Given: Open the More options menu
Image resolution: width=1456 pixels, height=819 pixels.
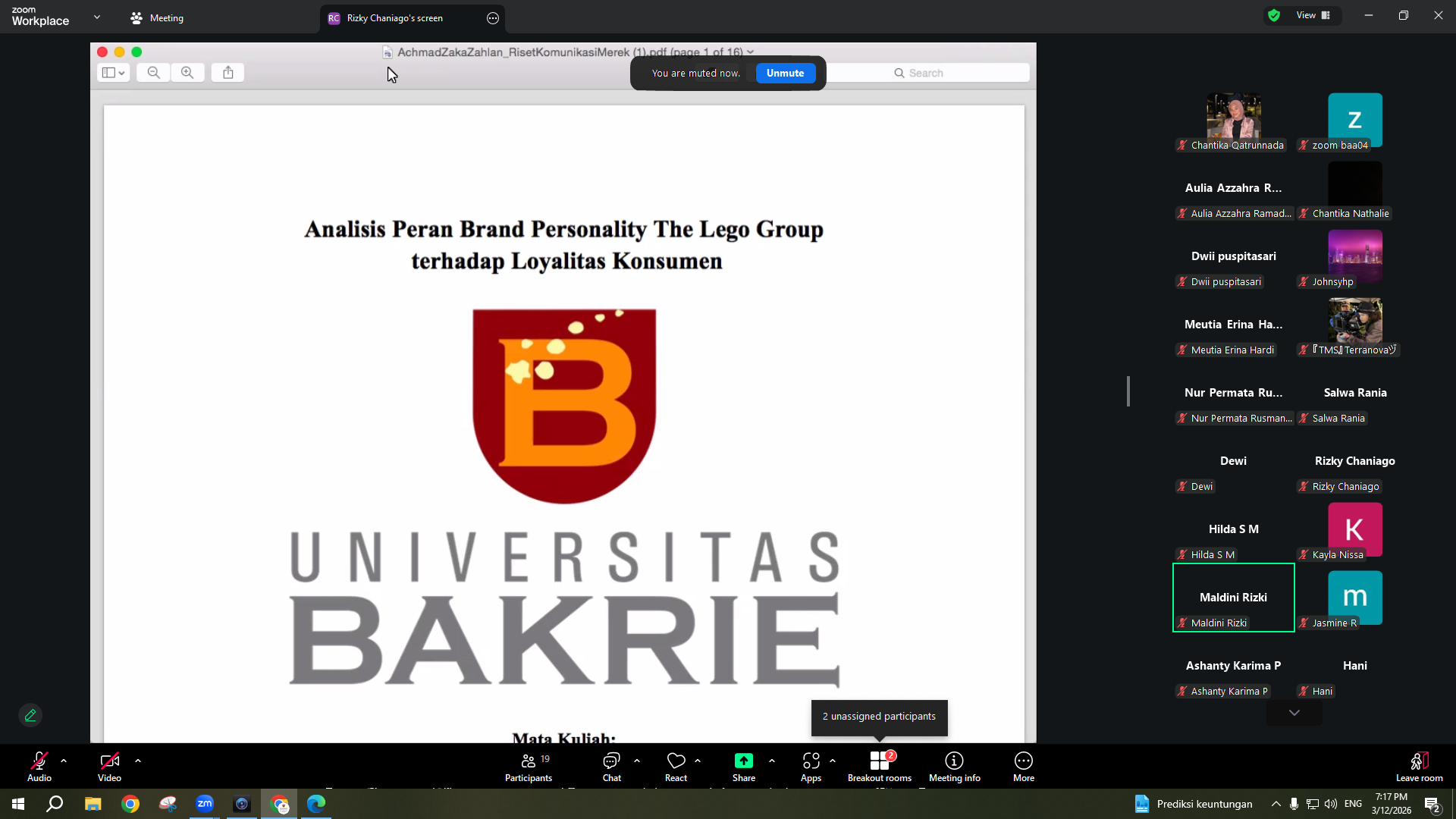Looking at the screenshot, I should [1024, 767].
